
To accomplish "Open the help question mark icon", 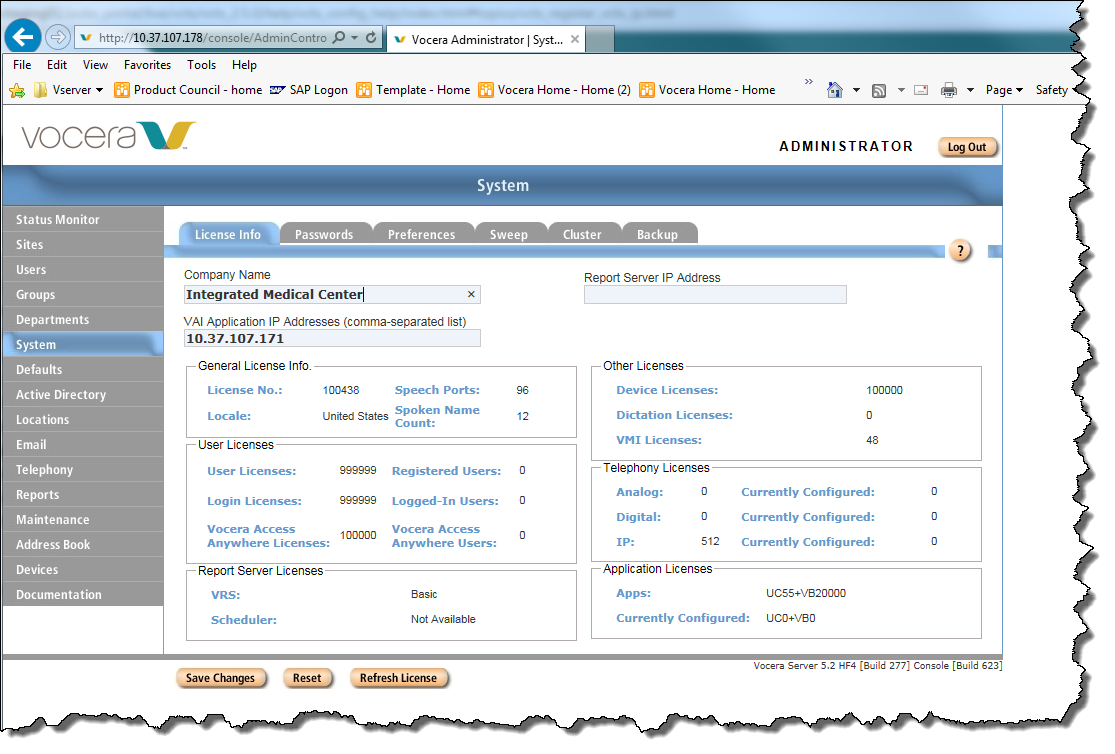I will point(960,251).
